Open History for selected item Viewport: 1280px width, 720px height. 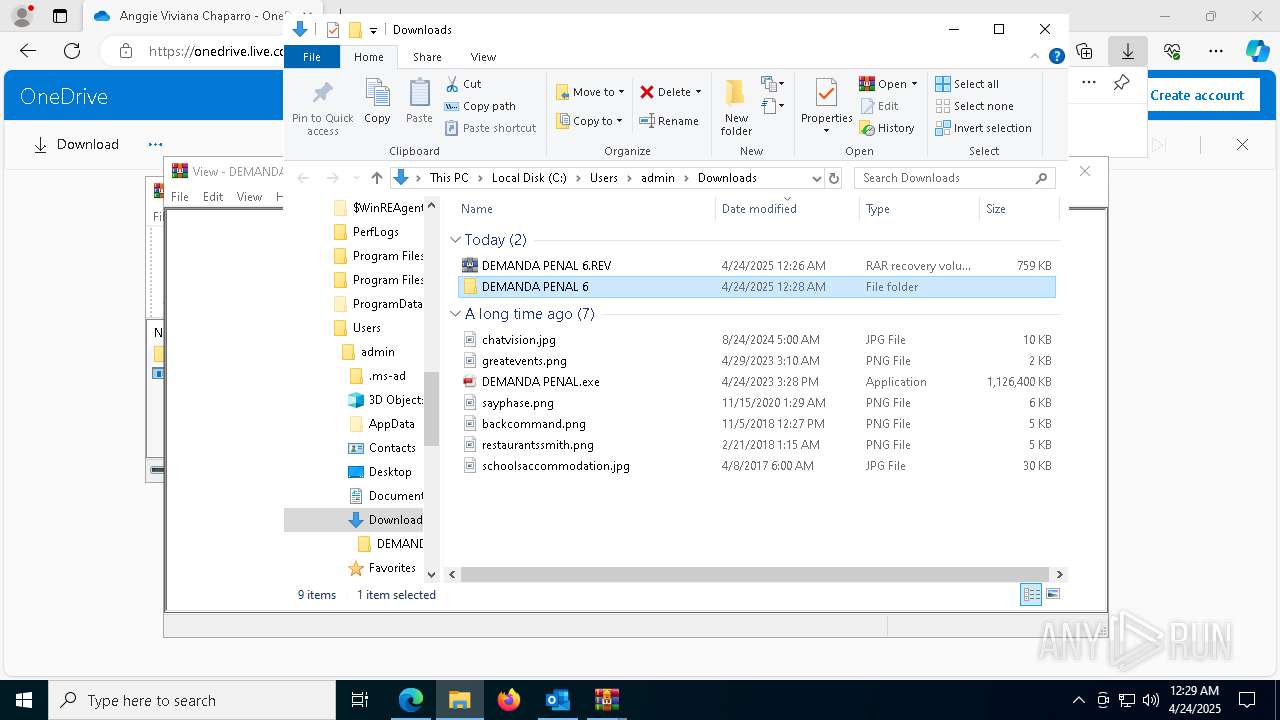[x=887, y=128]
